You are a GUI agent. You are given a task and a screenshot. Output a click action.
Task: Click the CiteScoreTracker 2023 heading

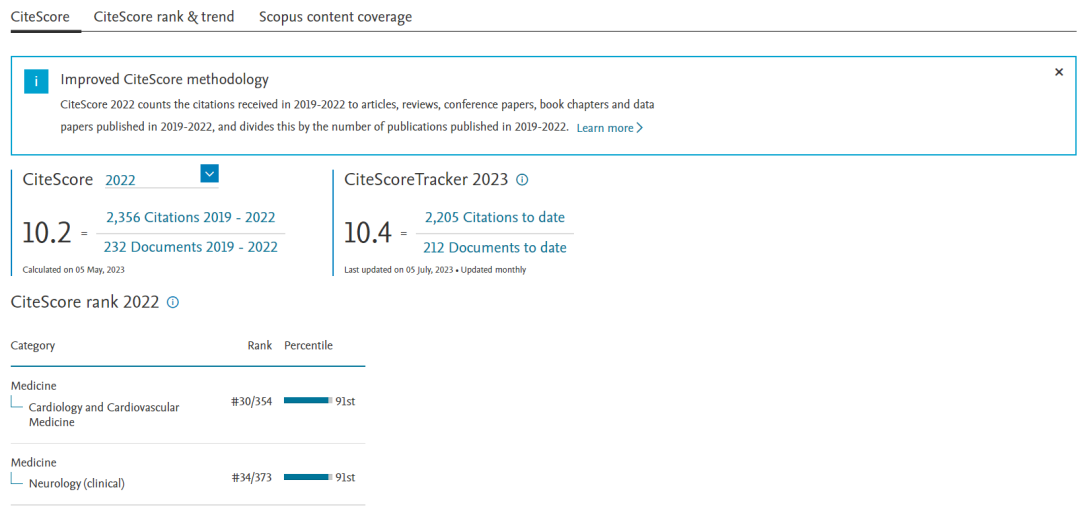(x=426, y=180)
